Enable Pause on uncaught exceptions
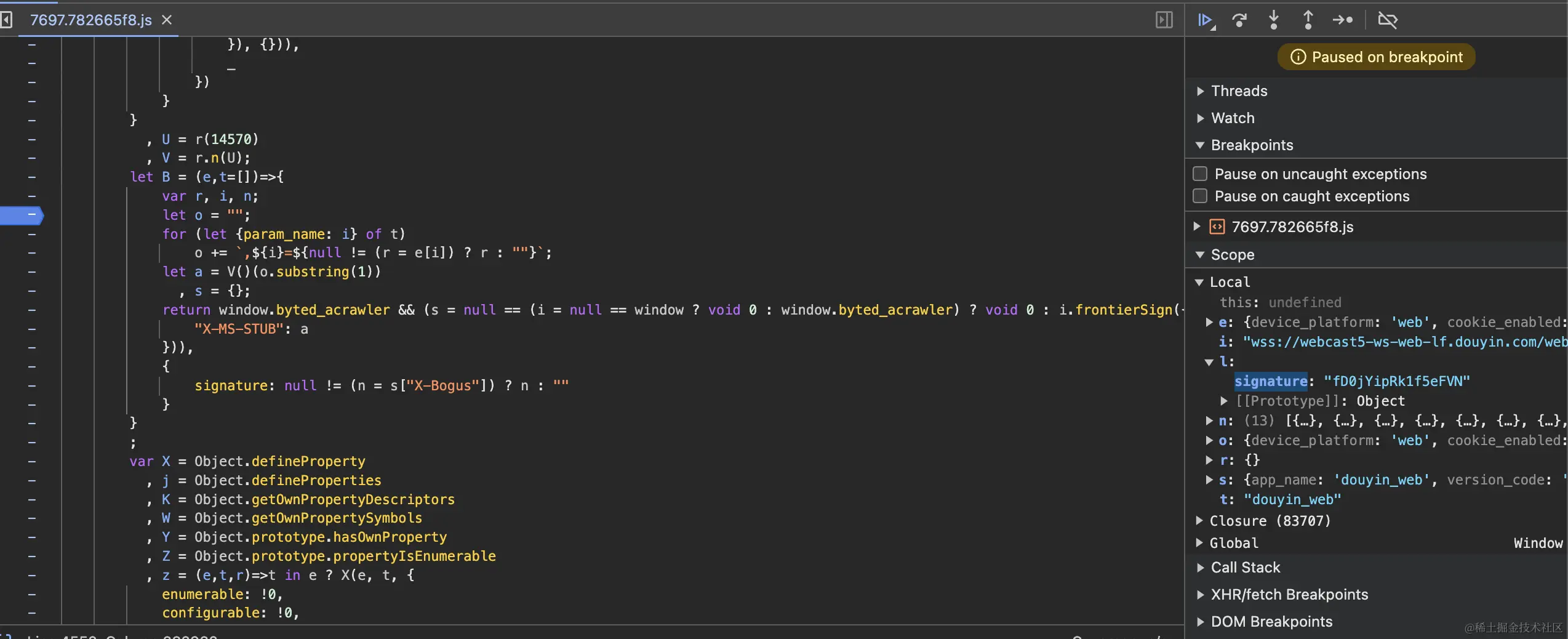The height and width of the screenshot is (639, 1568). (x=1200, y=174)
